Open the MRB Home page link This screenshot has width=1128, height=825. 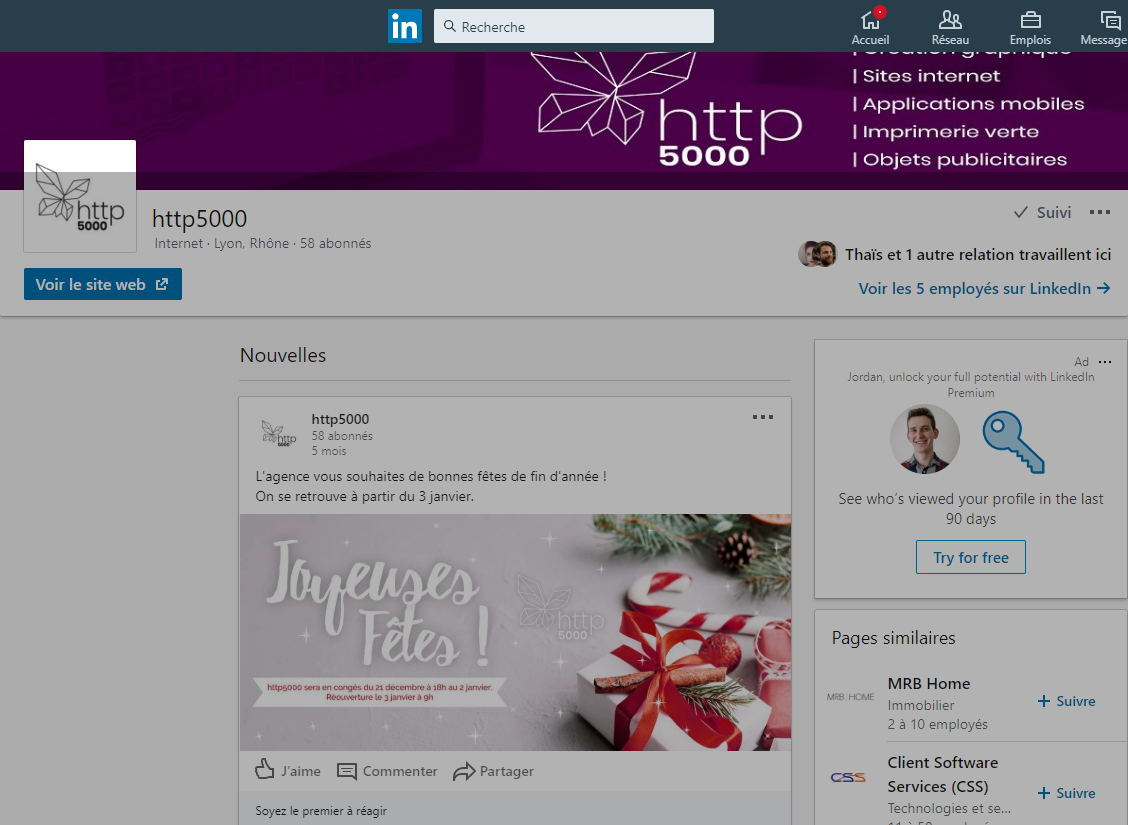coord(929,683)
